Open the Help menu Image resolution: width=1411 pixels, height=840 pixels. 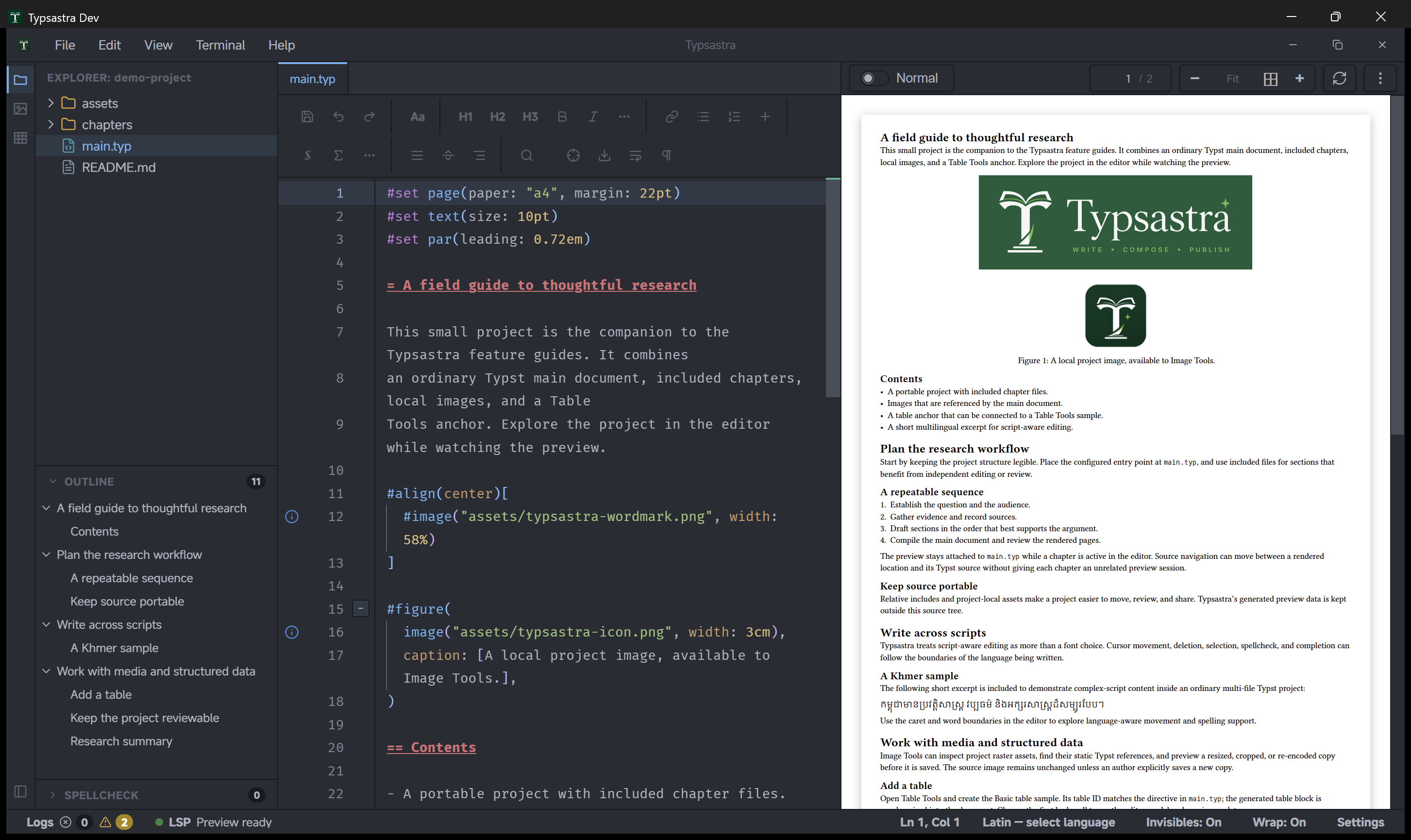tap(281, 45)
